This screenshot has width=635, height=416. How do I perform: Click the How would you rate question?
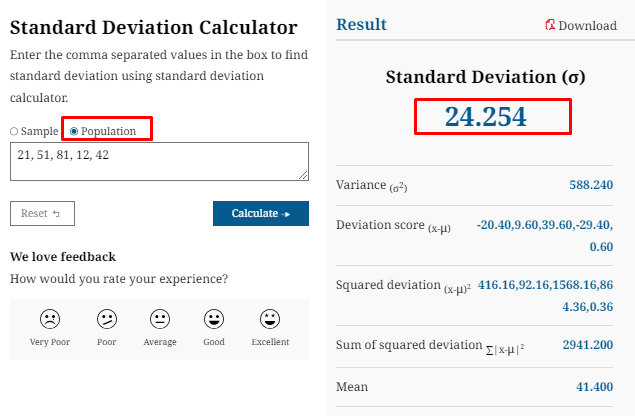[119, 279]
